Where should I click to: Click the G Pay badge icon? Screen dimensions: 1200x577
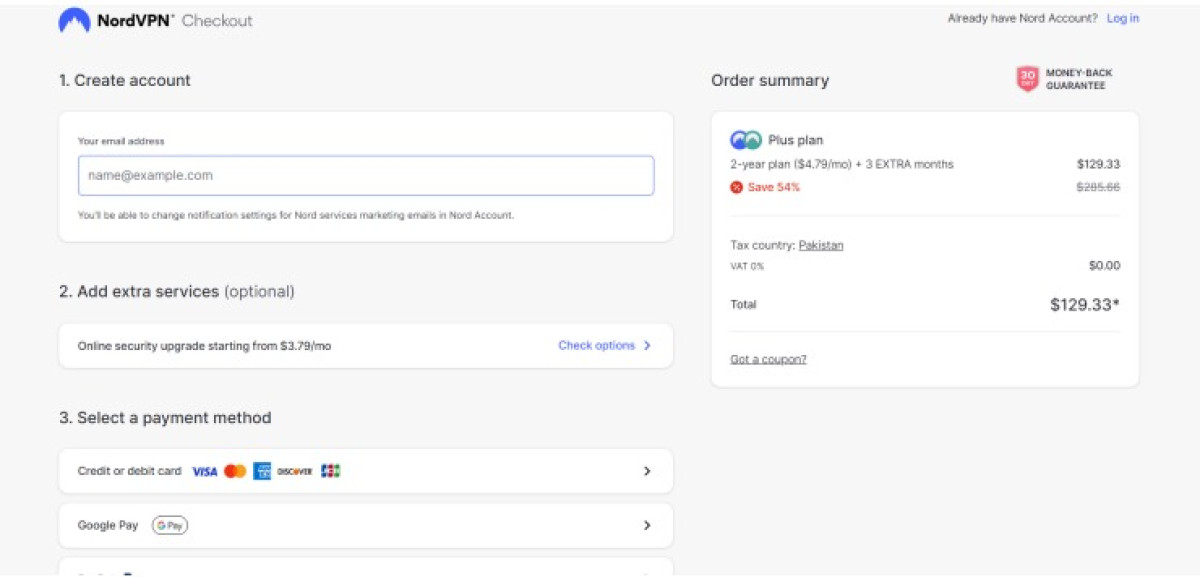point(170,525)
